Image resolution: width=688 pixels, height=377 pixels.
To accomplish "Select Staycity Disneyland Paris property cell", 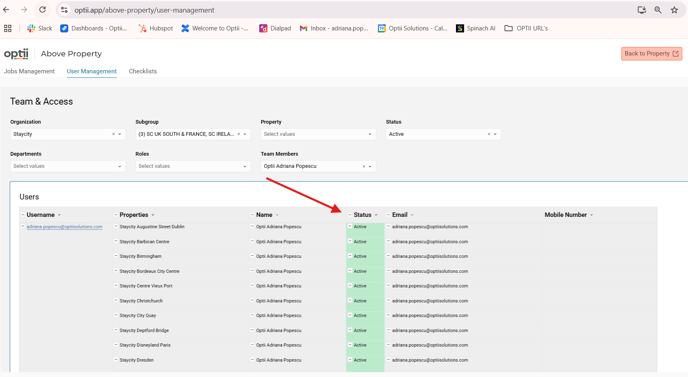I will [145, 345].
